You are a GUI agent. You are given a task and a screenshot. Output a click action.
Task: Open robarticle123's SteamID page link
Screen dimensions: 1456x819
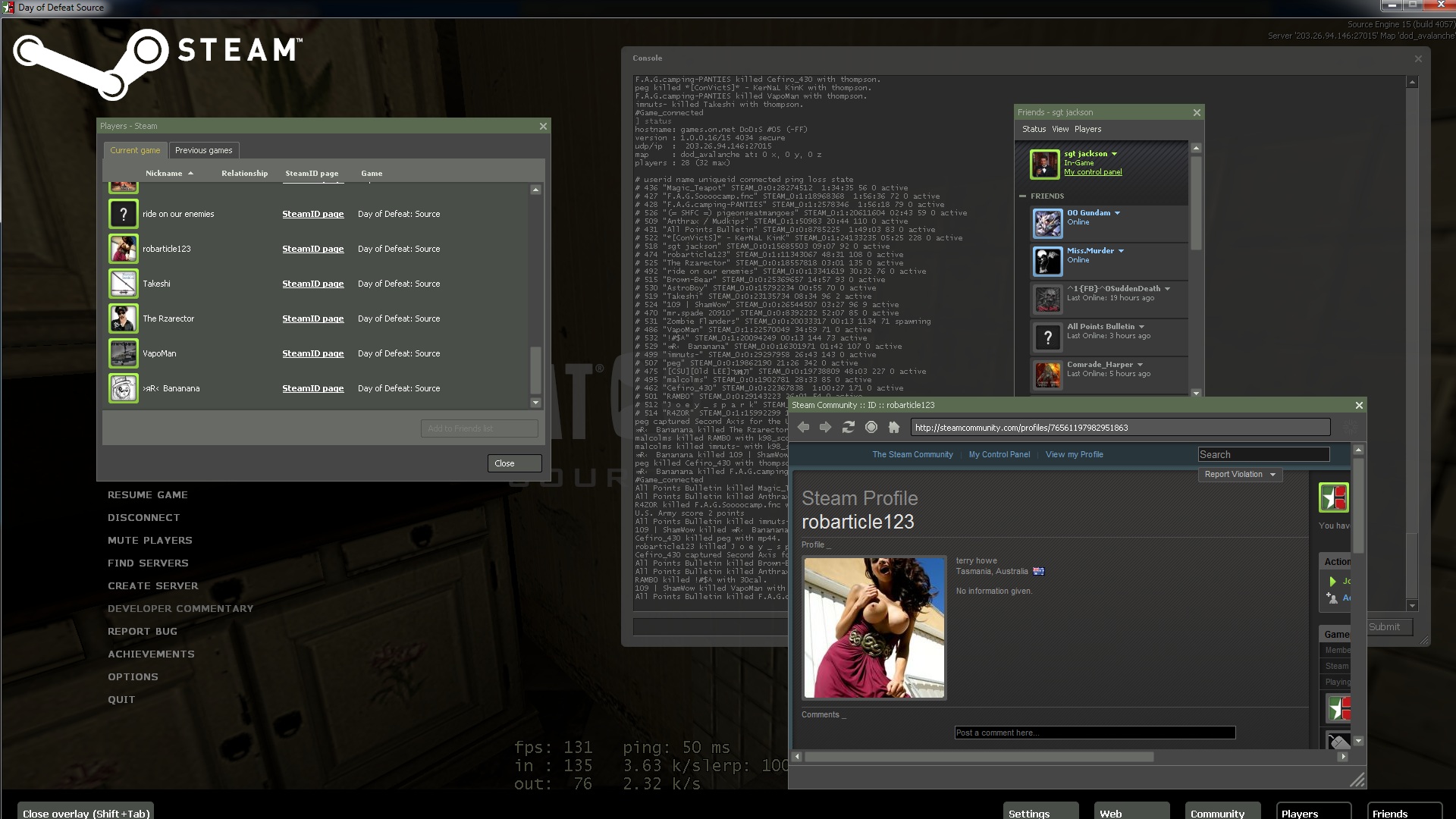tap(312, 249)
